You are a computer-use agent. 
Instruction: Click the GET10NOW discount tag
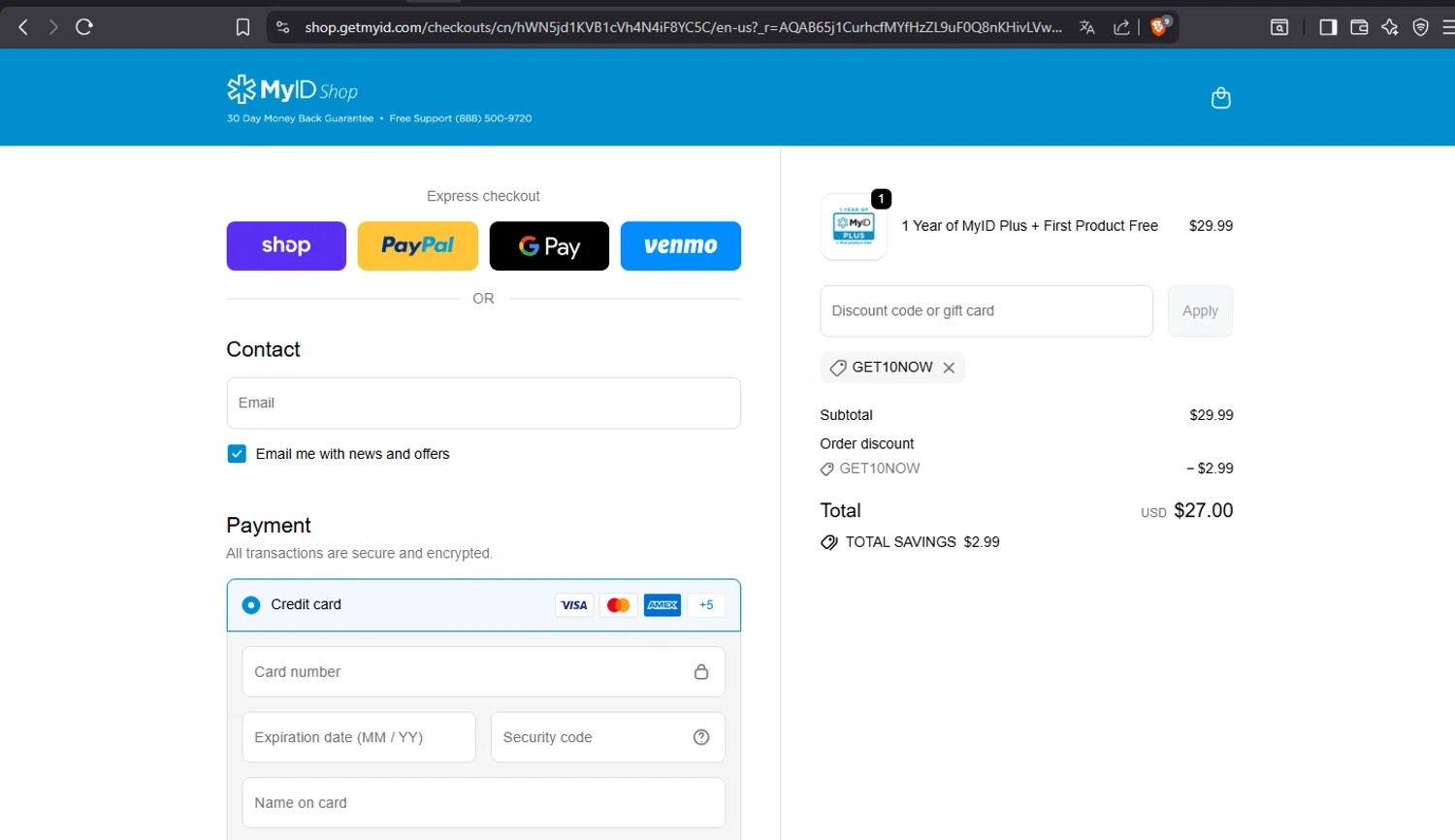click(892, 368)
